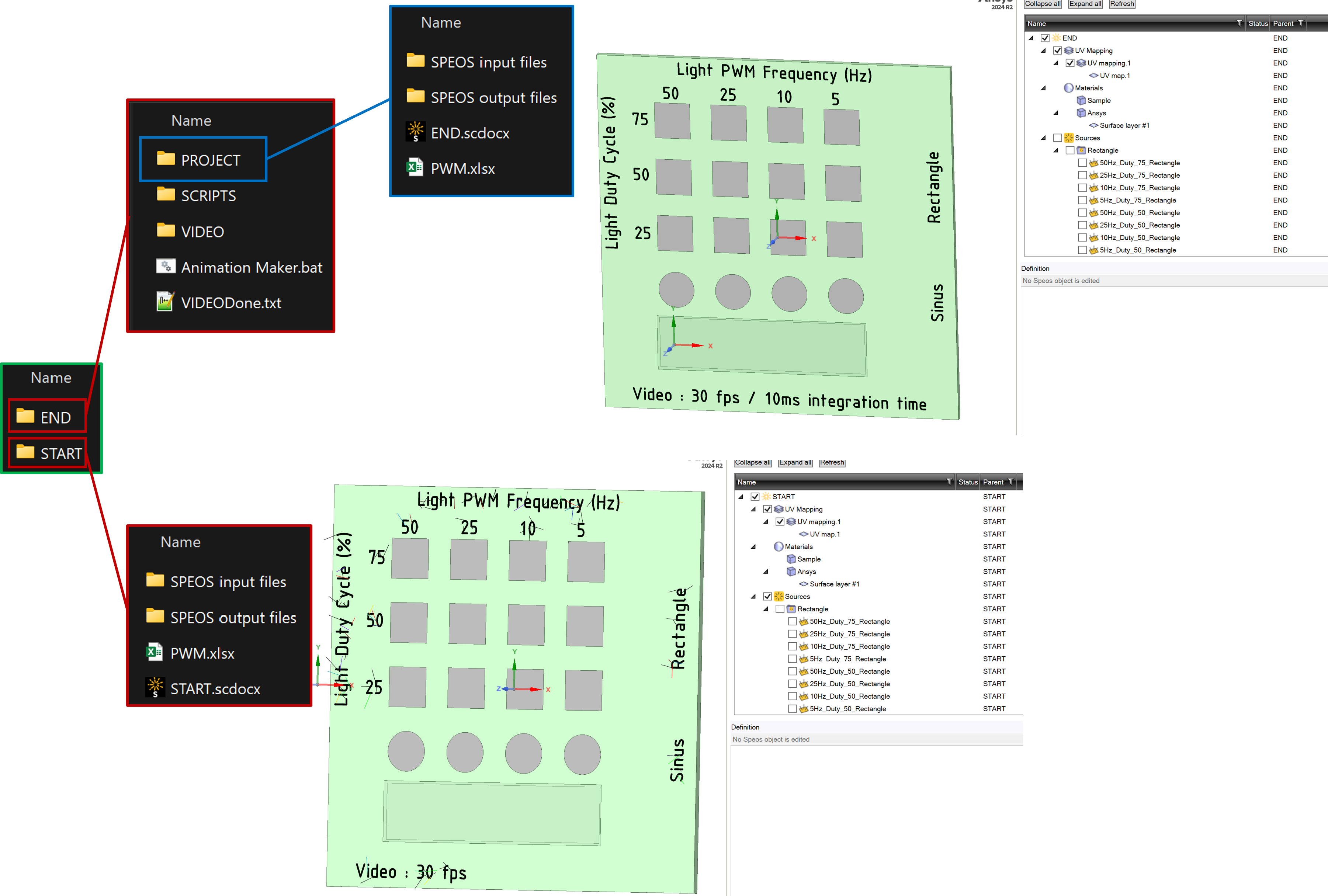
Task: Select UV Mapping icon in END tree
Action: click(1069, 50)
